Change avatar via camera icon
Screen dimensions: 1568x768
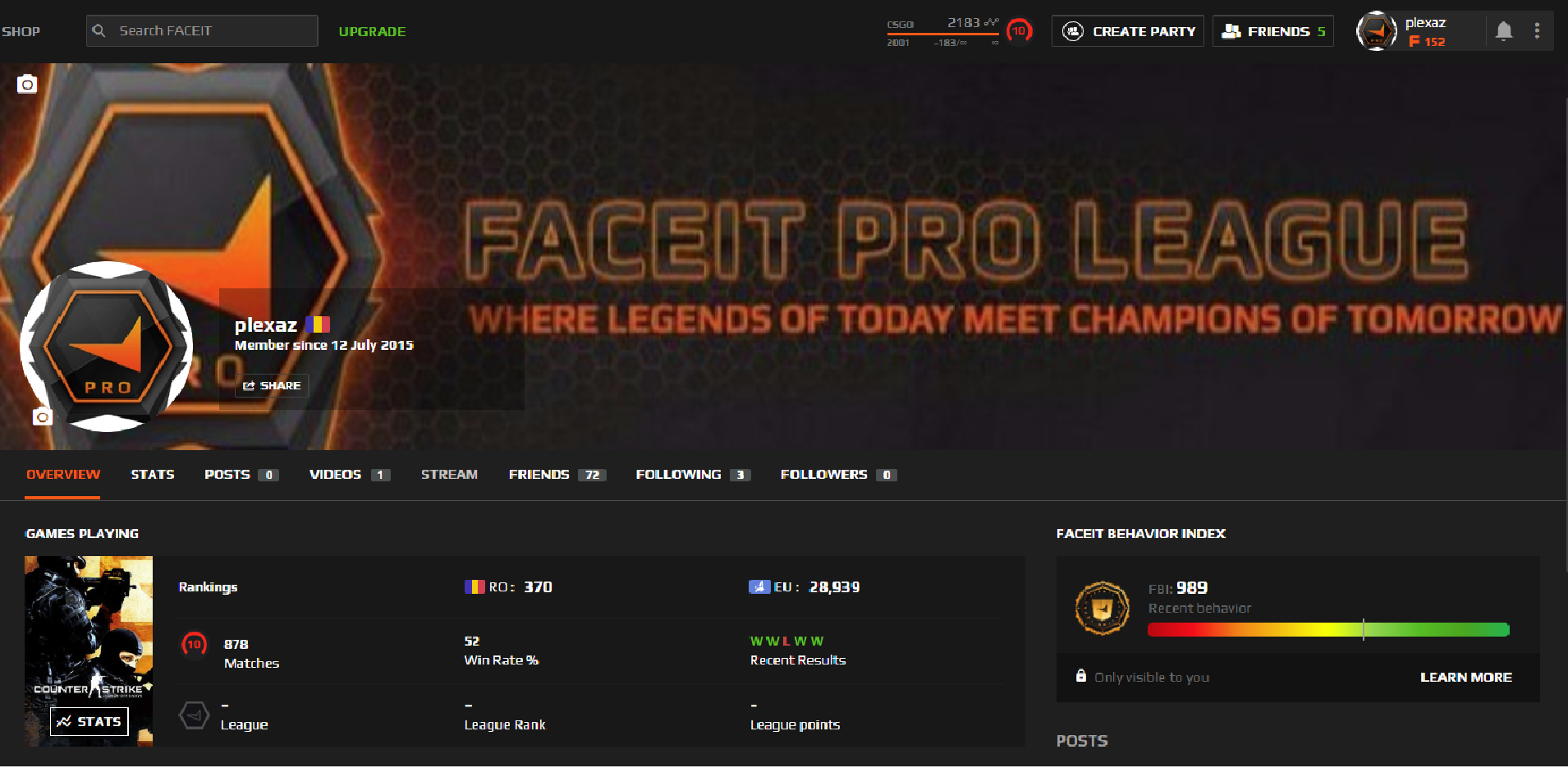[43, 417]
